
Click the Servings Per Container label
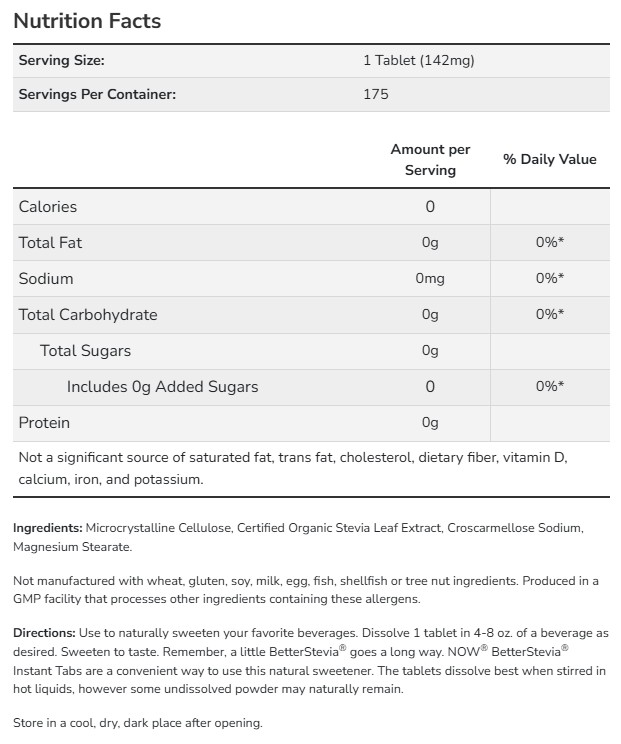97,94
